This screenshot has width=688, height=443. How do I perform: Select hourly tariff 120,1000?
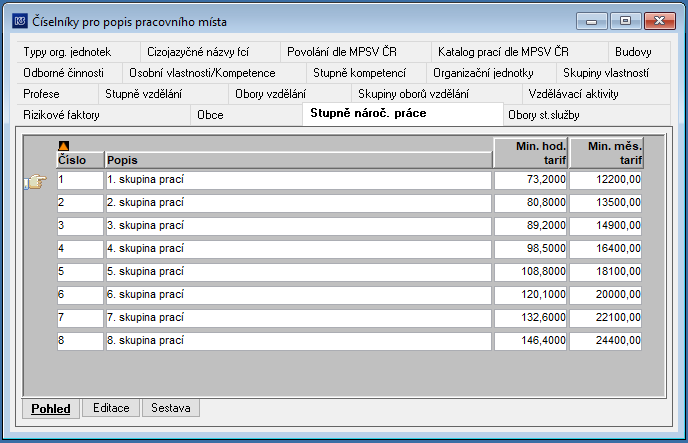(x=531, y=295)
